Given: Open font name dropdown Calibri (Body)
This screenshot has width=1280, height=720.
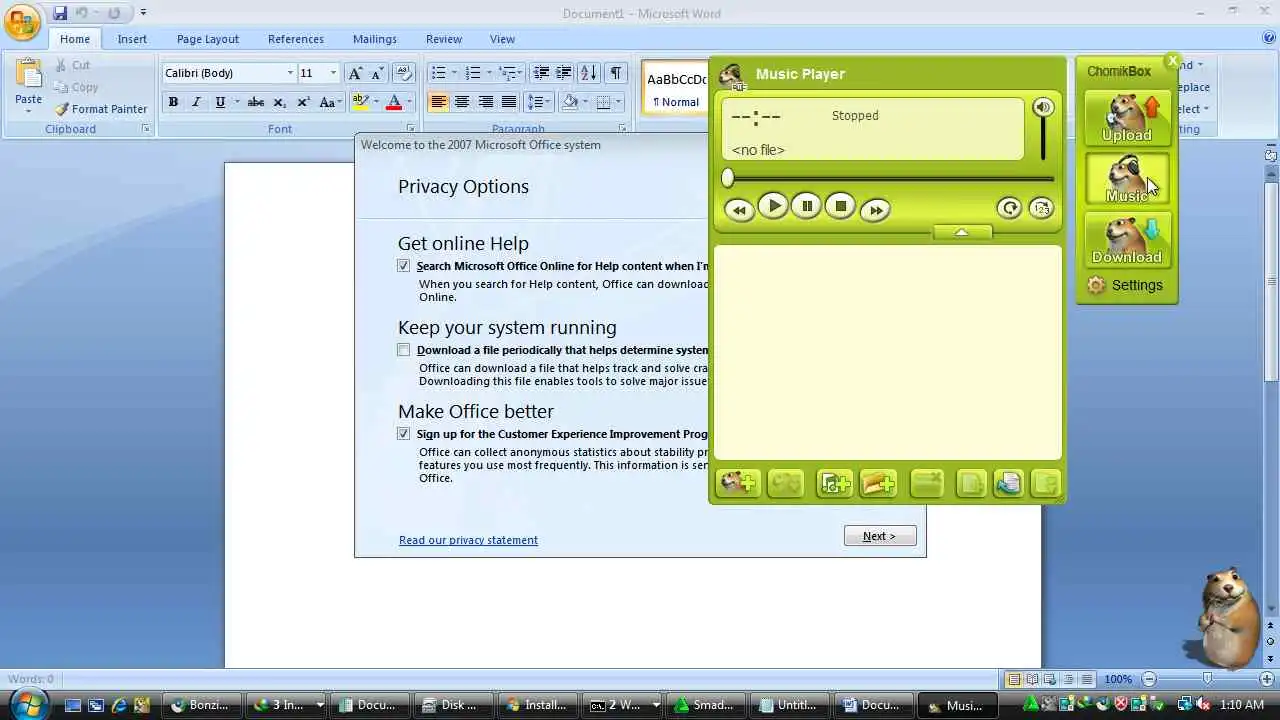Looking at the screenshot, I should pyautogui.click(x=290, y=73).
